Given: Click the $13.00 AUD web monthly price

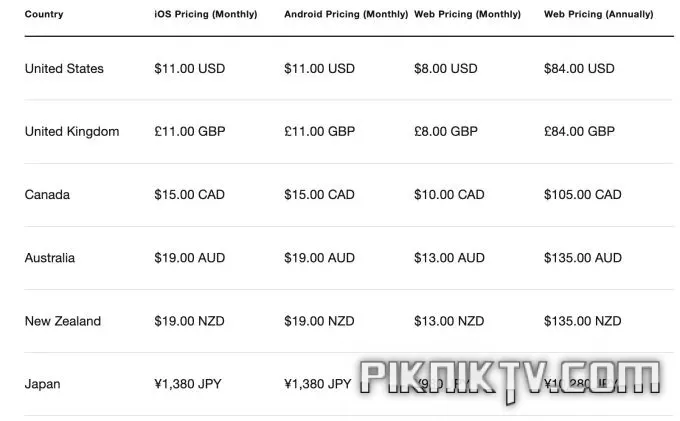Looking at the screenshot, I should 449,258.
